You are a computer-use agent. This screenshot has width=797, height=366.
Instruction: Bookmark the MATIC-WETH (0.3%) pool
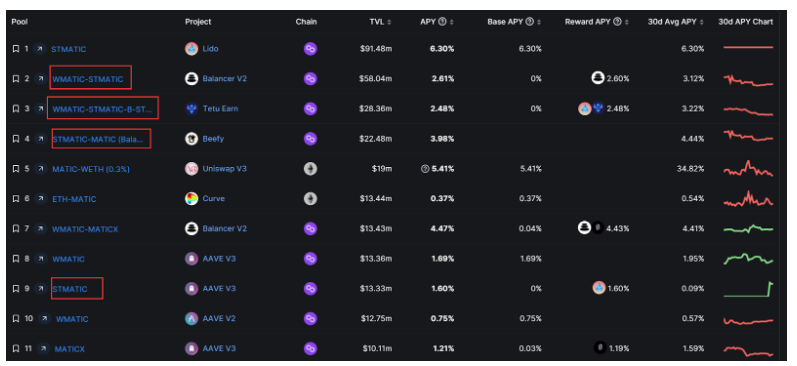point(16,169)
